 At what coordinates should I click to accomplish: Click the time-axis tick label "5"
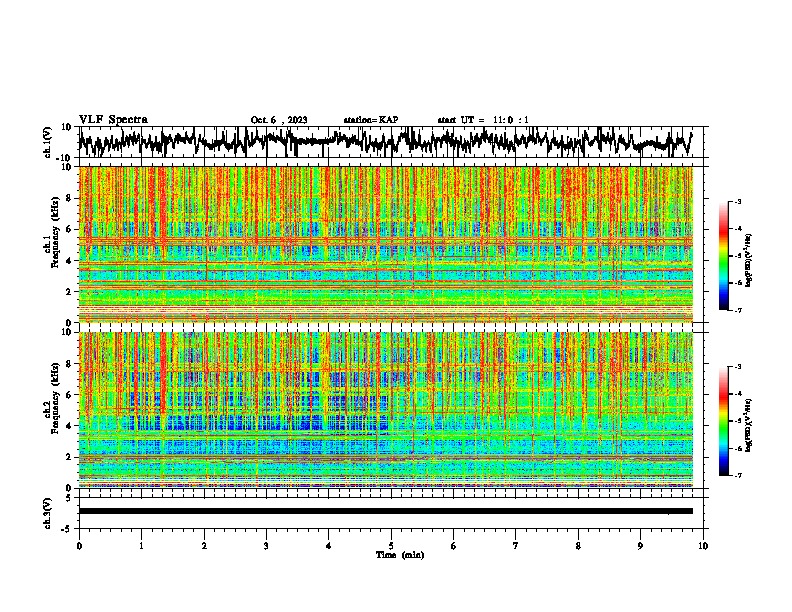click(x=391, y=546)
